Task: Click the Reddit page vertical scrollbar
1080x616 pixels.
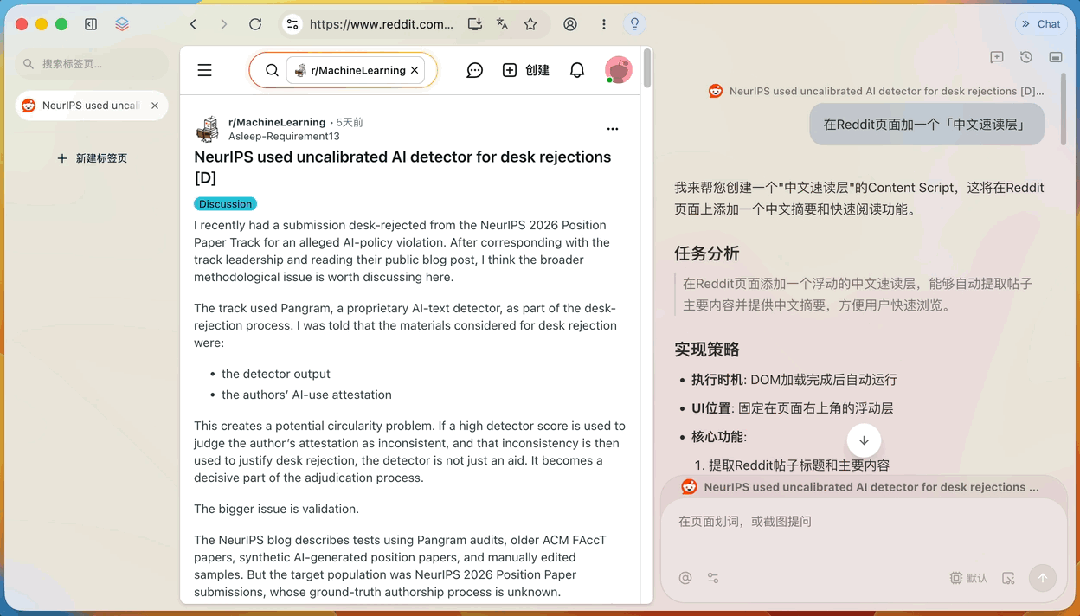Action: (x=647, y=68)
